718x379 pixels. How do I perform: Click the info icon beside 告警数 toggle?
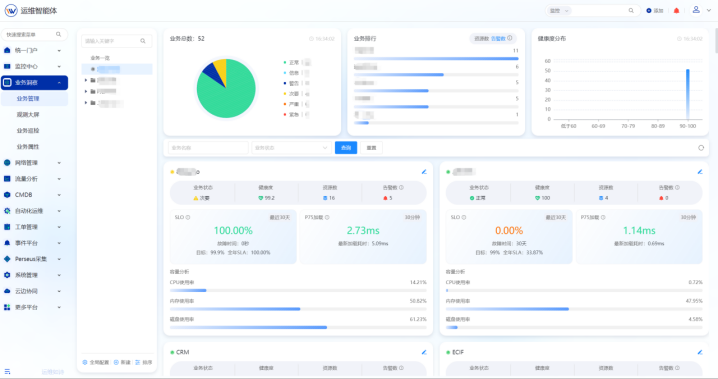510,38
